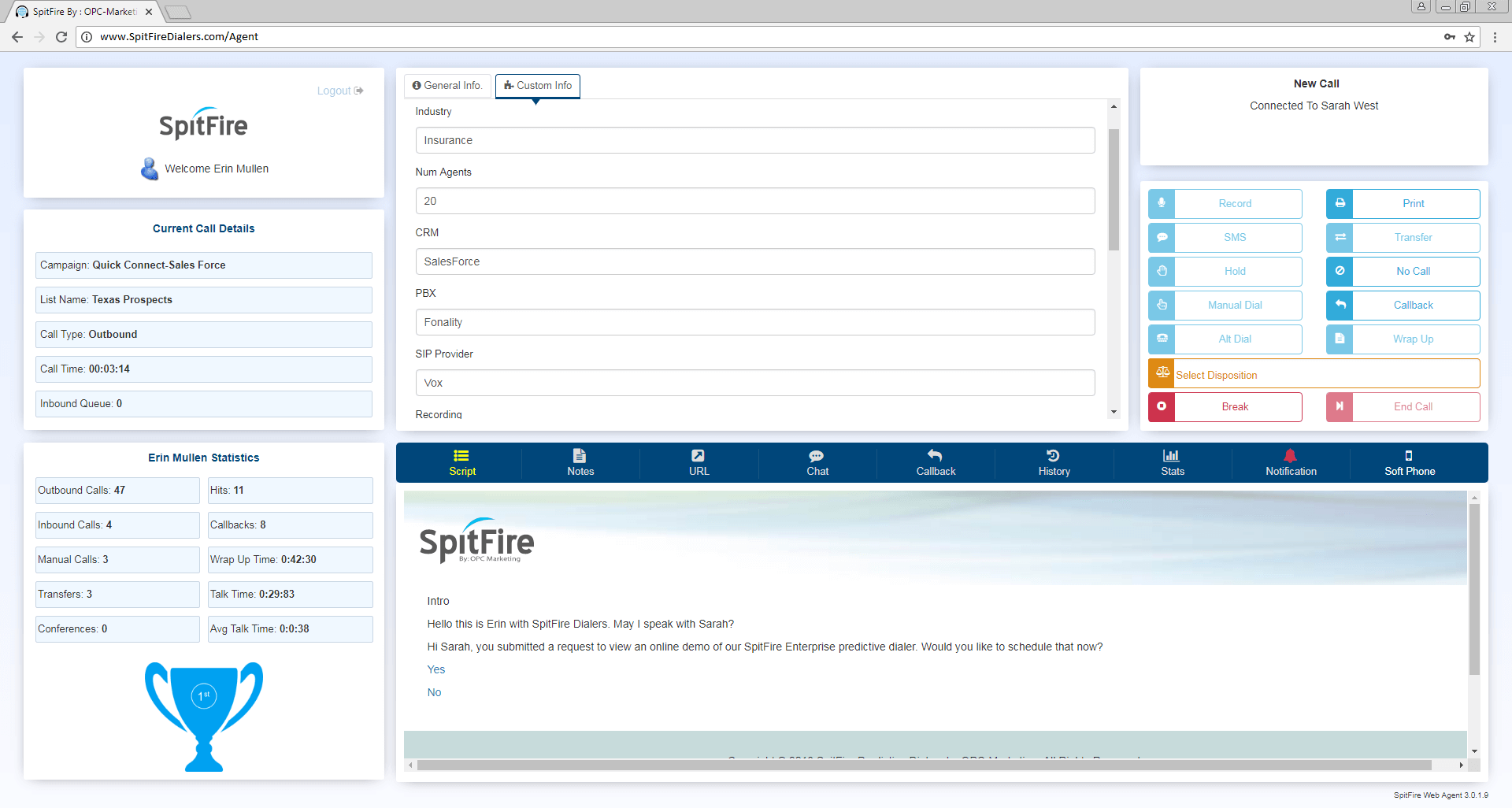The height and width of the screenshot is (808, 1512).
Task: Click the Num Agents input field
Action: (755, 201)
